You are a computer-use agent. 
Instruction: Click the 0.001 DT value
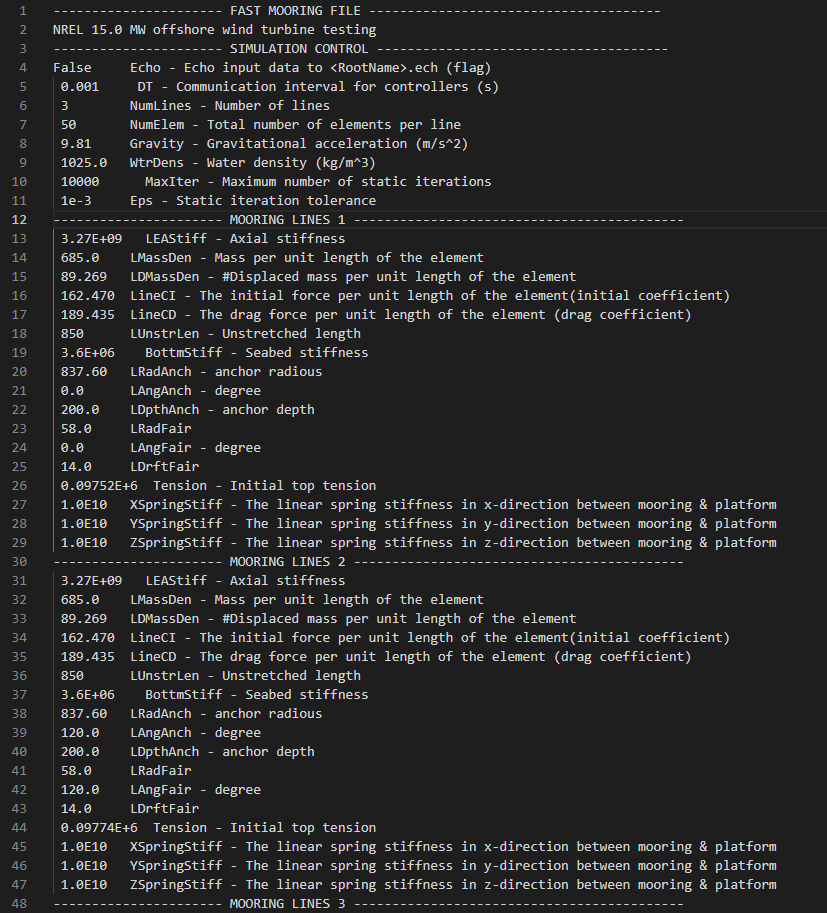pyautogui.click(x=80, y=86)
